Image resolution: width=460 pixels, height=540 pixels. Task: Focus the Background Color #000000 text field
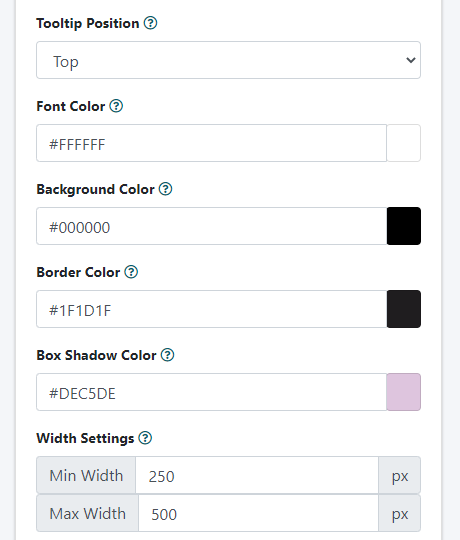click(211, 226)
